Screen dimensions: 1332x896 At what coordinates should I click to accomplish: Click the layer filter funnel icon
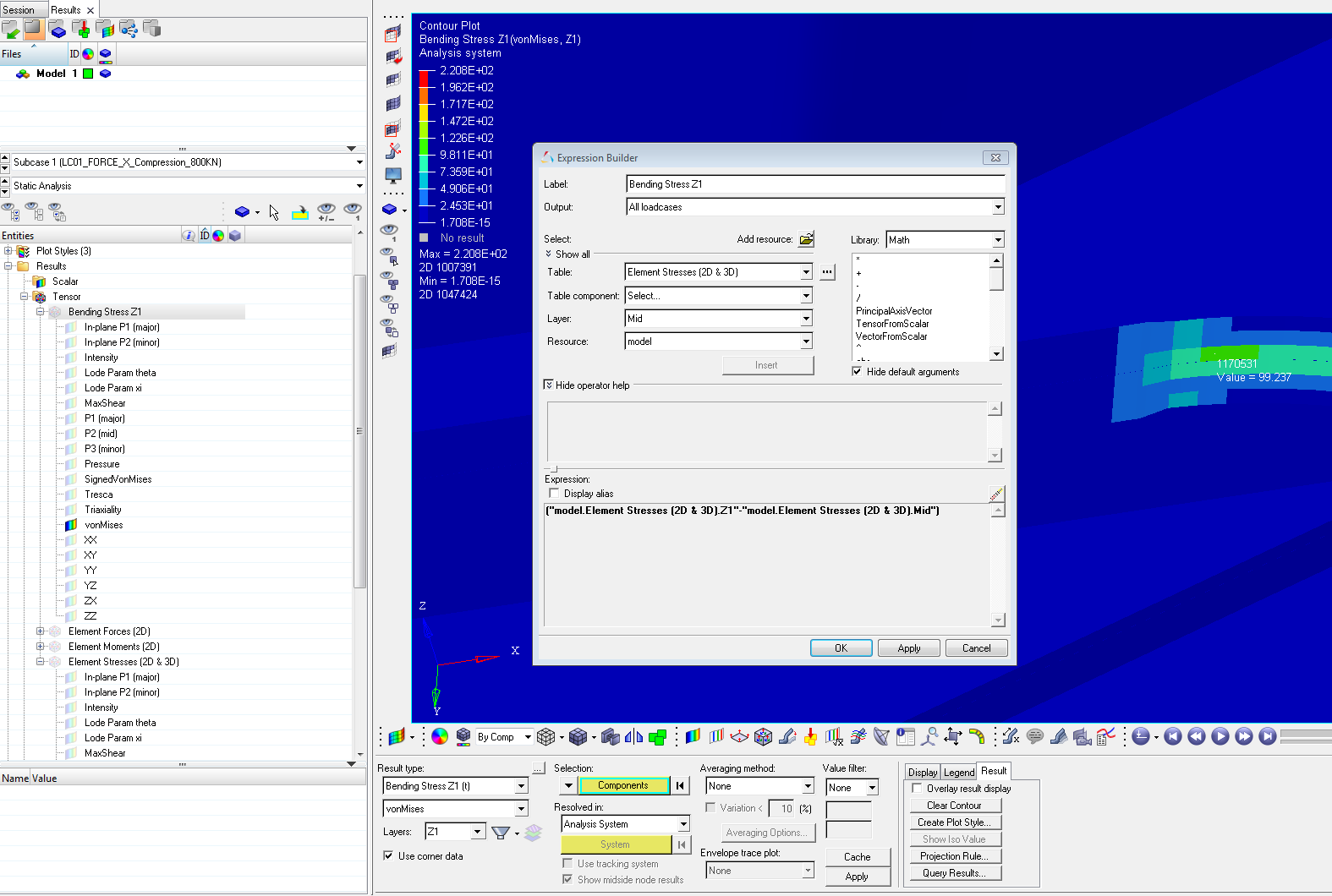pyautogui.click(x=501, y=833)
